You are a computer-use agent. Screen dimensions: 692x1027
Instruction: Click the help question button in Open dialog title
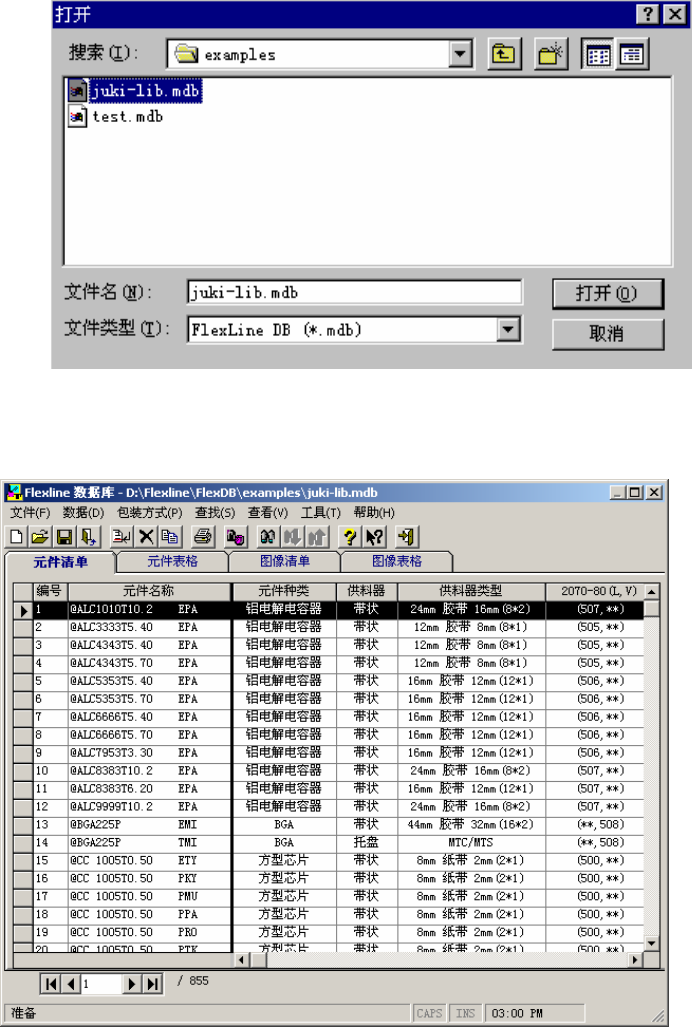(647, 14)
